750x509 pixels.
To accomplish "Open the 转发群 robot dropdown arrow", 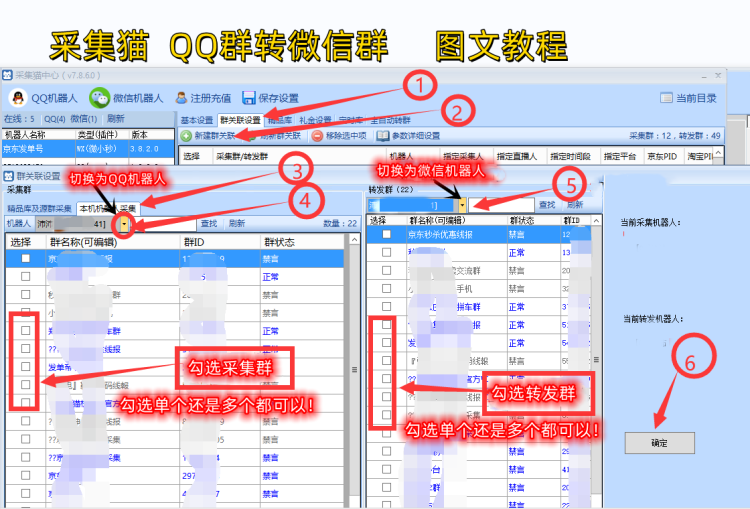I will click(x=462, y=204).
